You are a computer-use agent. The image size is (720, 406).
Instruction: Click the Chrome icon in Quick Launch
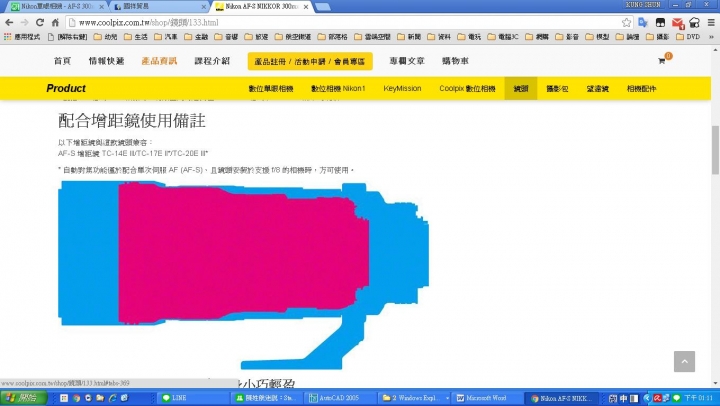[76, 398]
